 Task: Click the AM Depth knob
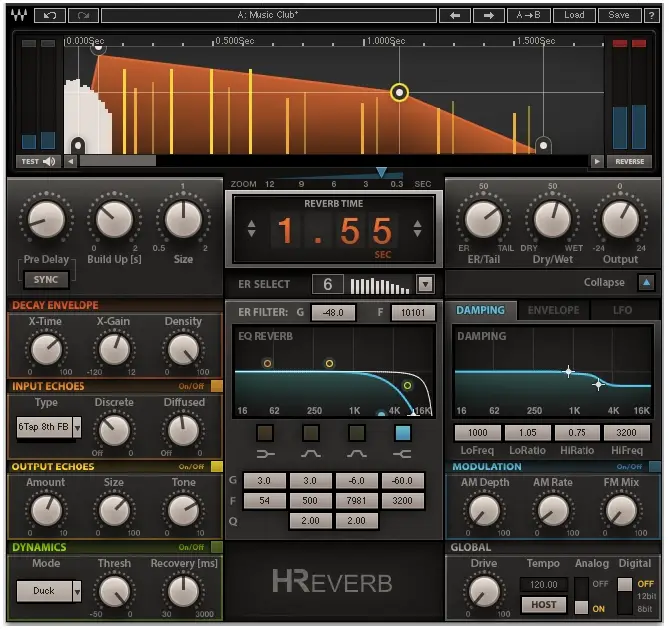click(484, 511)
